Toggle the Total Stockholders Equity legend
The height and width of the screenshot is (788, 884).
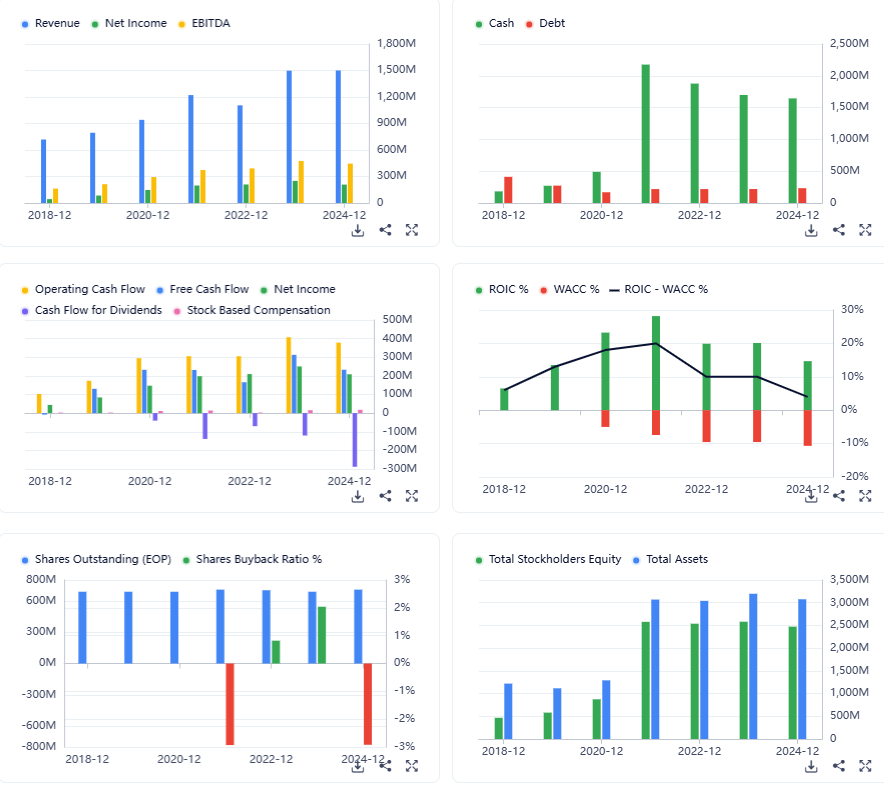[x=548, y=560]
